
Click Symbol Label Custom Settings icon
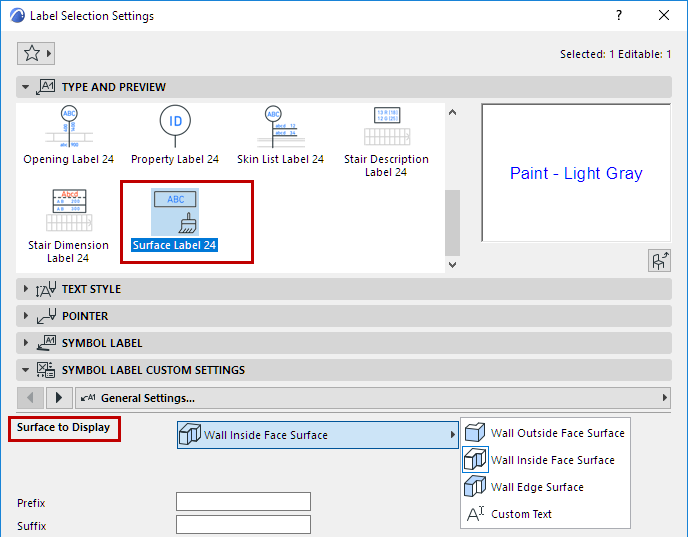[x=46, y=370]
